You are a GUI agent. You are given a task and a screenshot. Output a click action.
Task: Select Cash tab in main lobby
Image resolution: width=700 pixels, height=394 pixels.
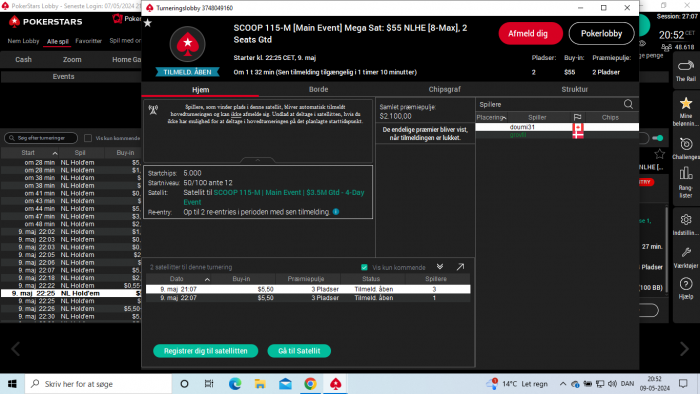[x=23, y=59]
